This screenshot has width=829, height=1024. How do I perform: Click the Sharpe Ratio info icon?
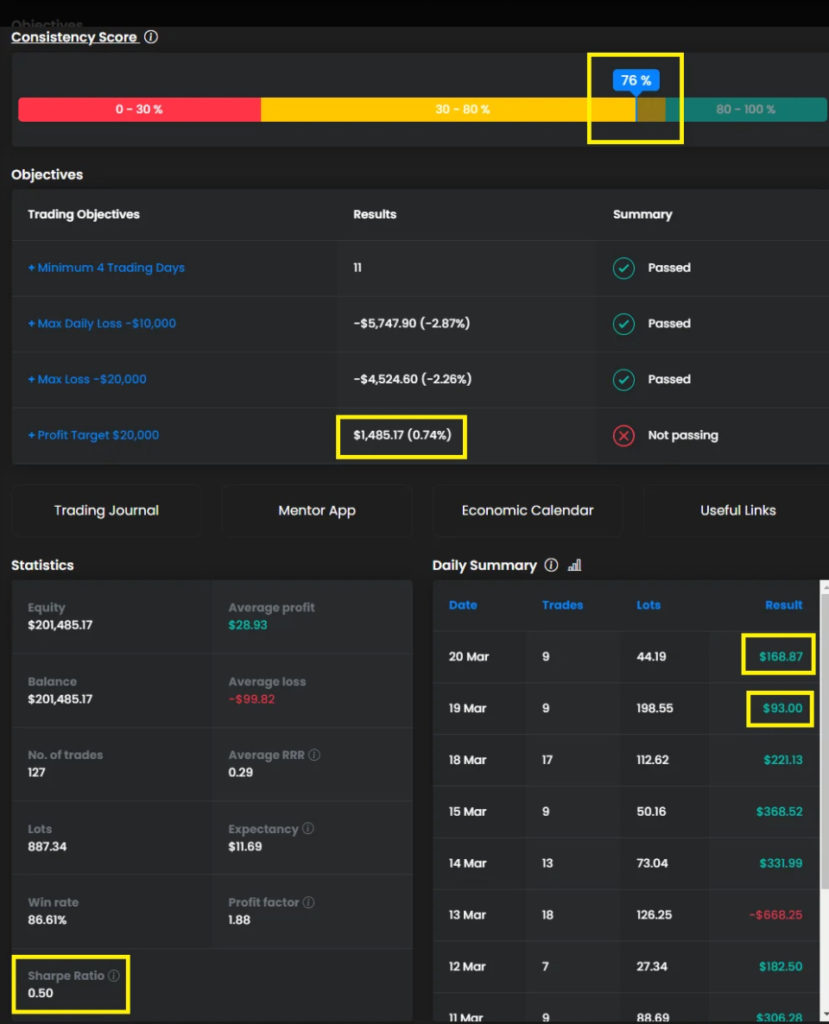pos(114,976)
